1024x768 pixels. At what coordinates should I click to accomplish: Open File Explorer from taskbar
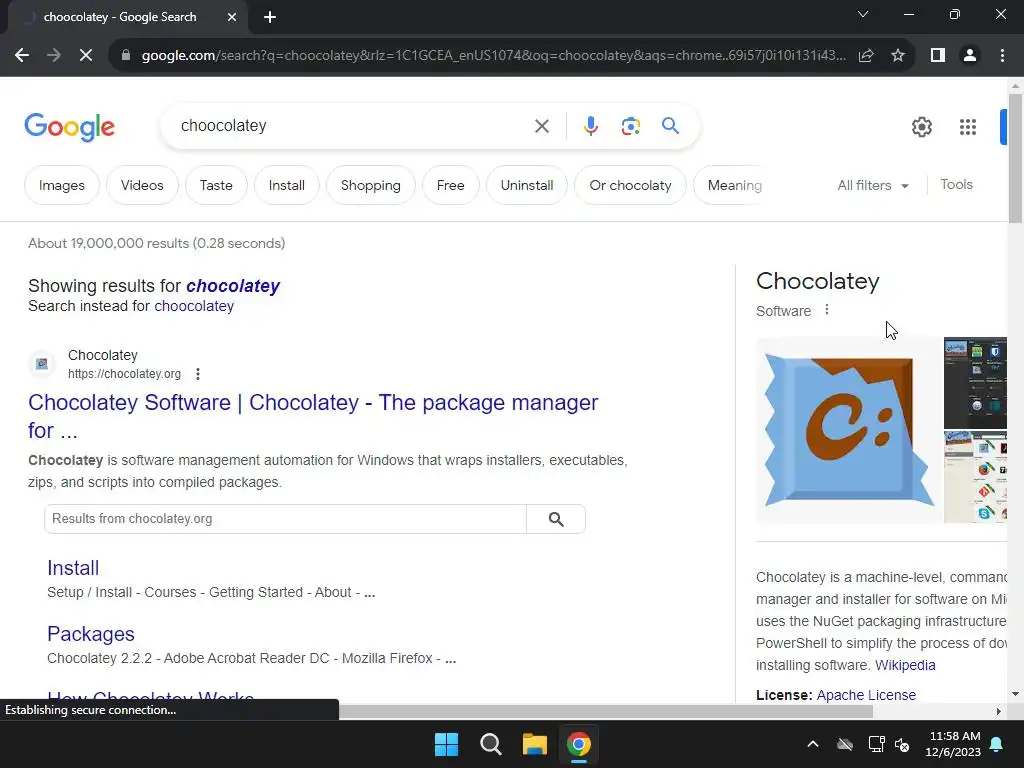coord(534,744)
